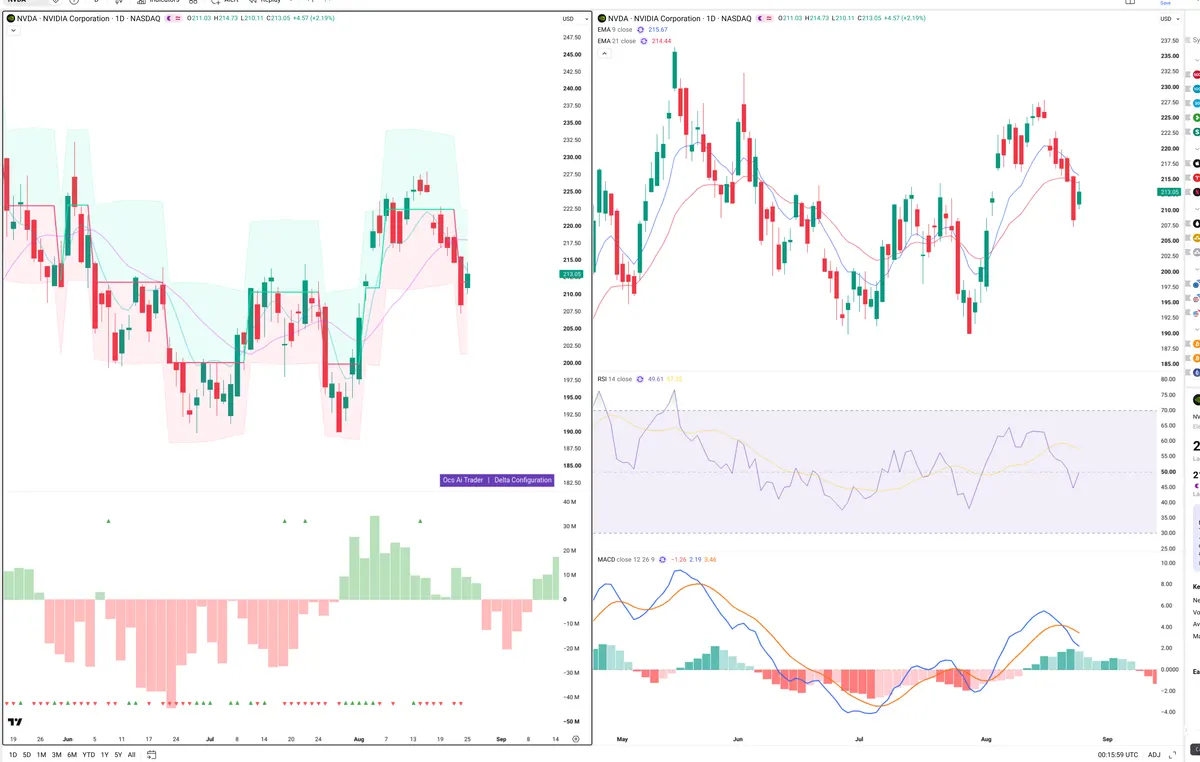1200x762 pixels.
Task: Click the 213.05 current price tag on right chart axis
Action: click(1168, 192)
